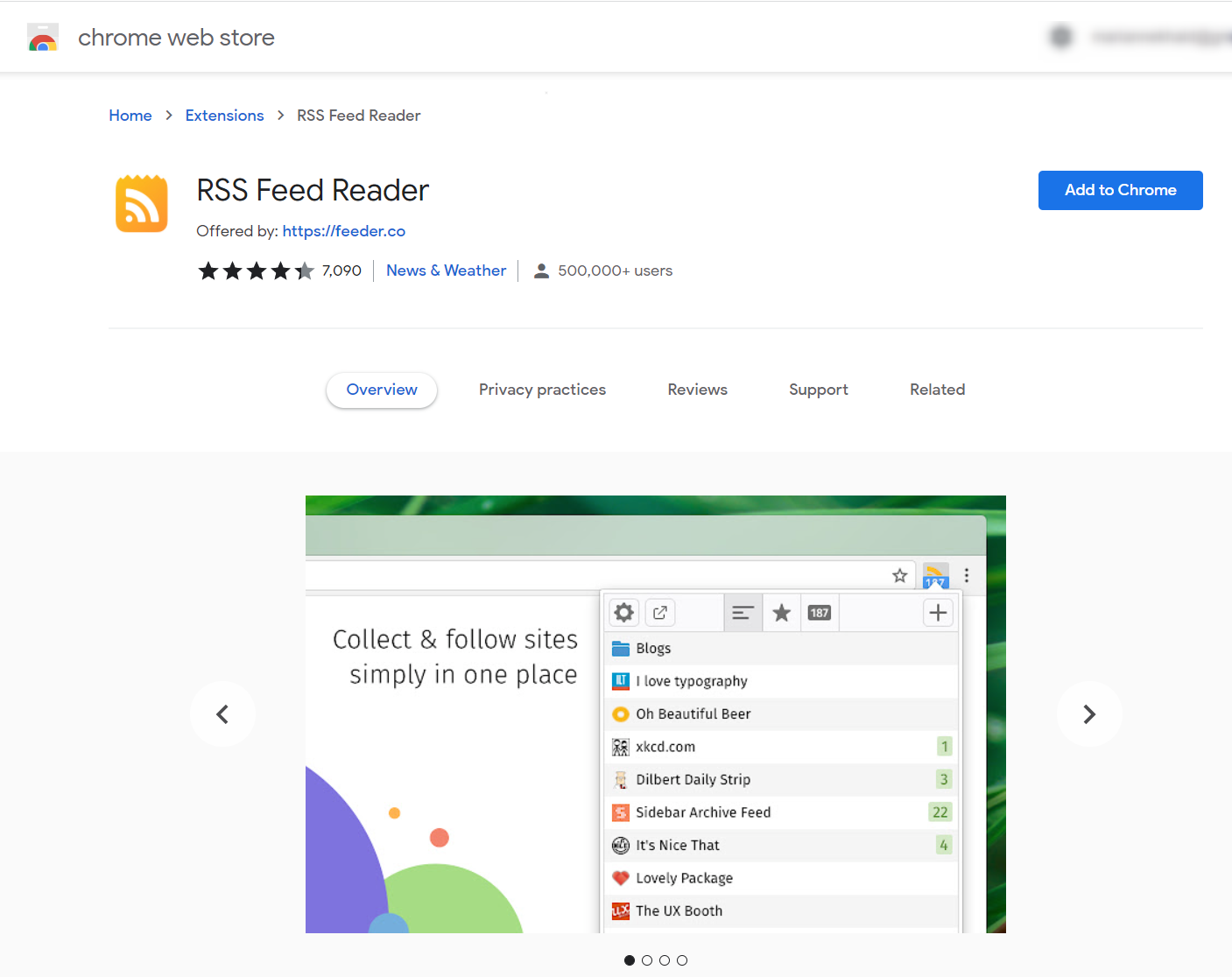The image size is (1232, 977).
Task: Click the xkcd.com feed favicon
Action: point(620,746)
